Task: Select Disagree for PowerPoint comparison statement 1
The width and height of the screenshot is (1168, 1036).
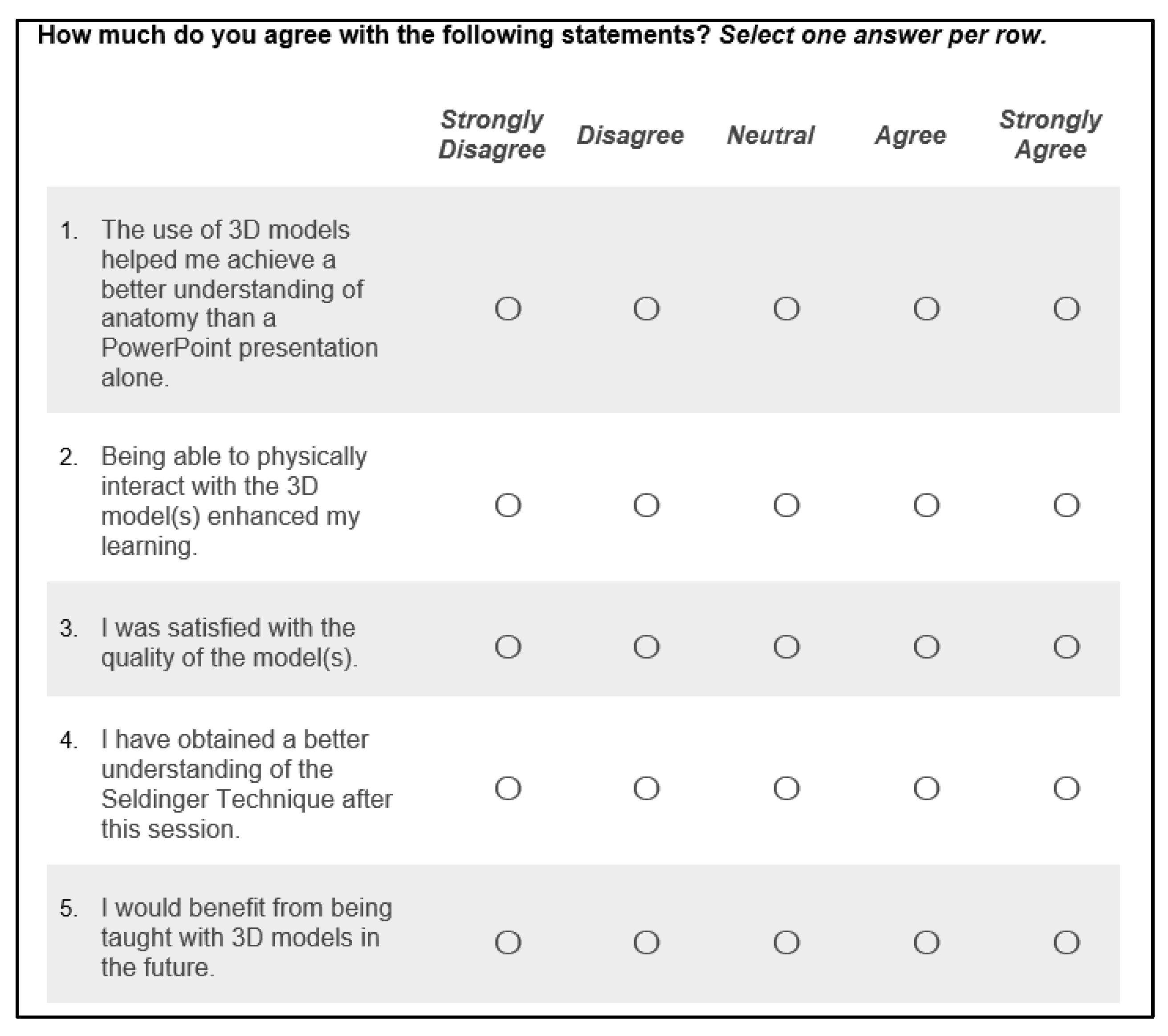Action: [646, 309]
